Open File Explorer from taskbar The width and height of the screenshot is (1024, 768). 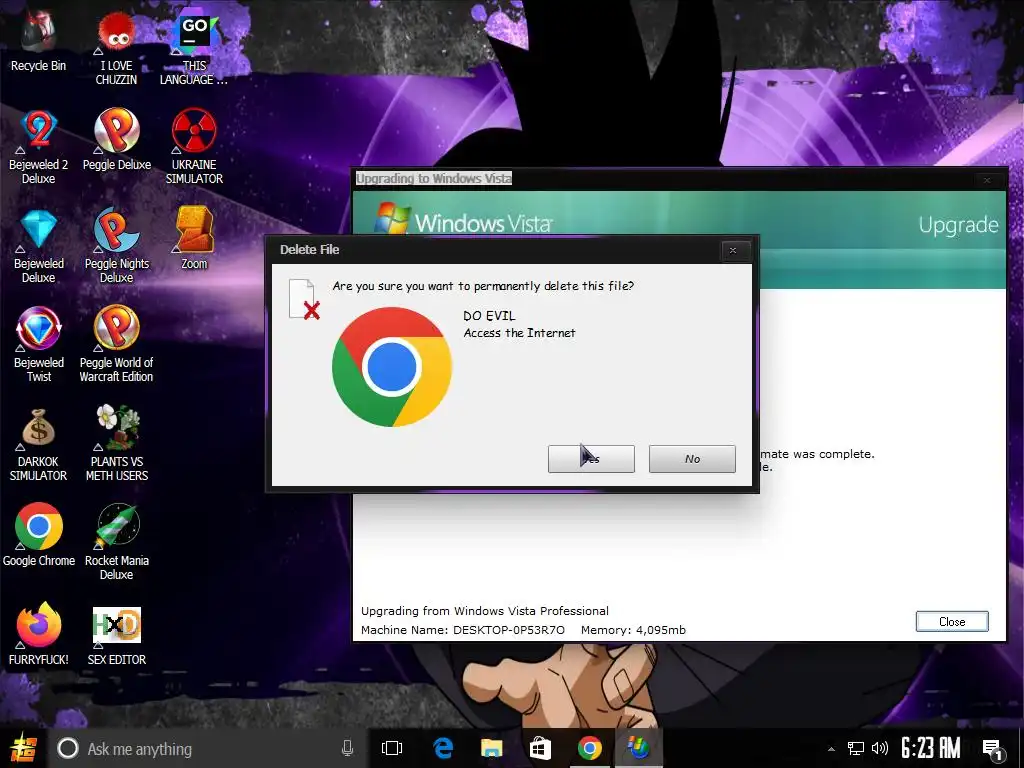pyautogui.click(x=492, y=748)
